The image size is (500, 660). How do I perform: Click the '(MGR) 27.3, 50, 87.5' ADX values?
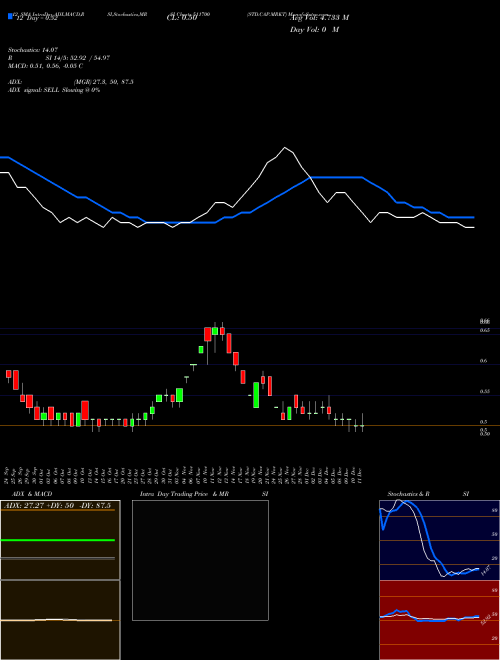click(x=104, y=82)
